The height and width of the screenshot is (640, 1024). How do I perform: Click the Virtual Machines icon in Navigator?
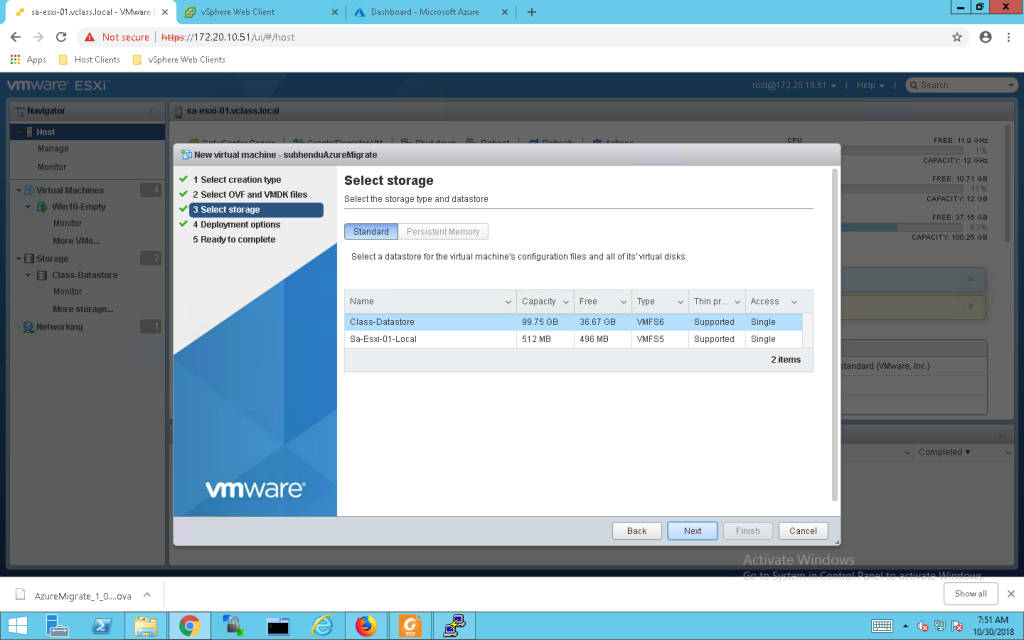point(29,190)
